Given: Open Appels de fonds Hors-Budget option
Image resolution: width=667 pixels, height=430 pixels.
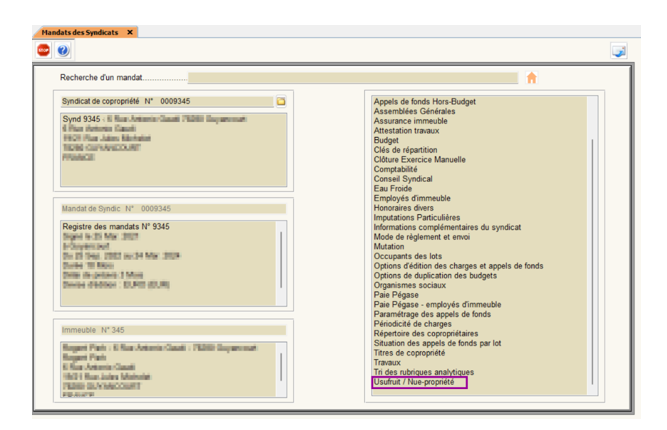Looking at the screenshot, I should [x=424, y=102].
